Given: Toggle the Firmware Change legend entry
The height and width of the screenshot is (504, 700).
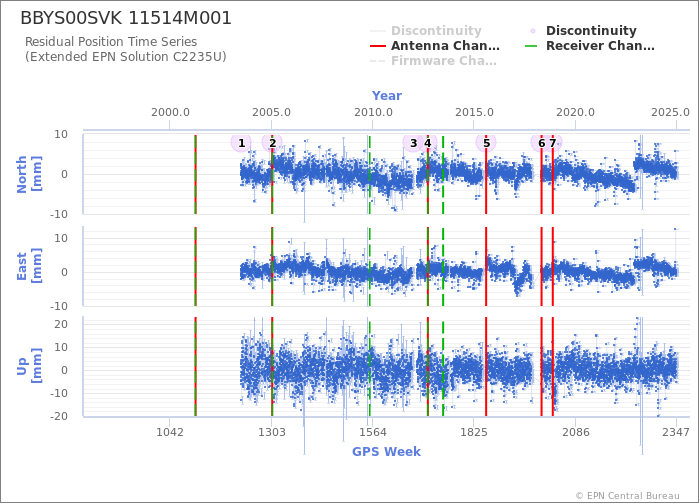Looking at the screenshot, I should point(433,61).
